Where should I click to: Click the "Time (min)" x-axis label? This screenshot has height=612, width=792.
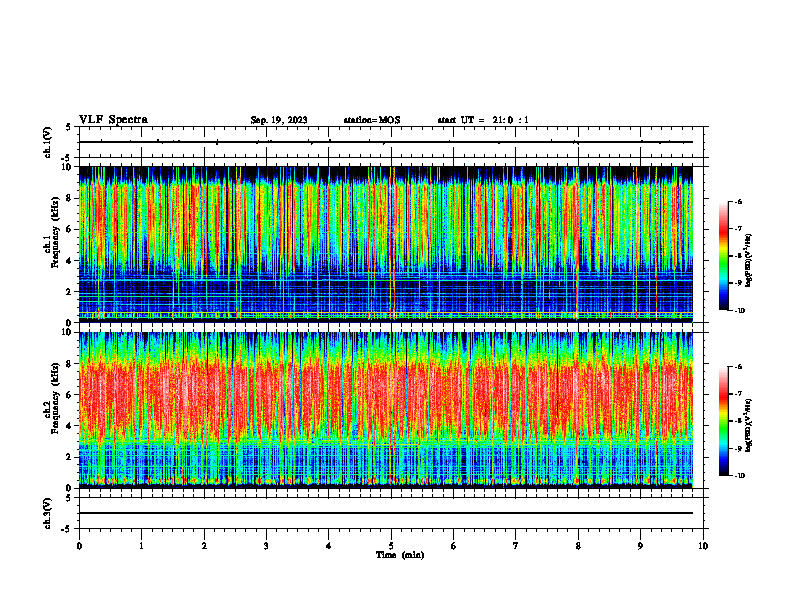tap(400, 555)
